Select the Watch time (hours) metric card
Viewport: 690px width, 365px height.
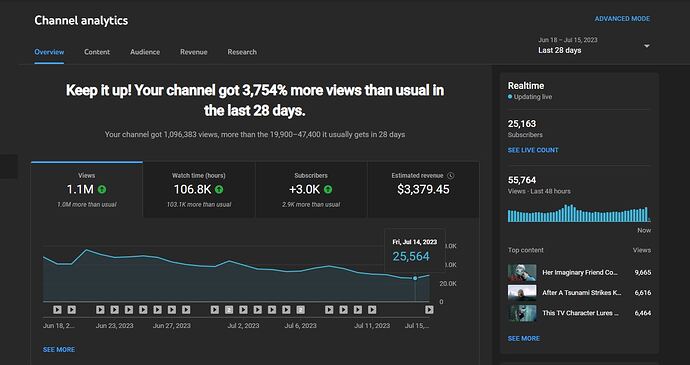pyautogui.click(x=199, y=190)
